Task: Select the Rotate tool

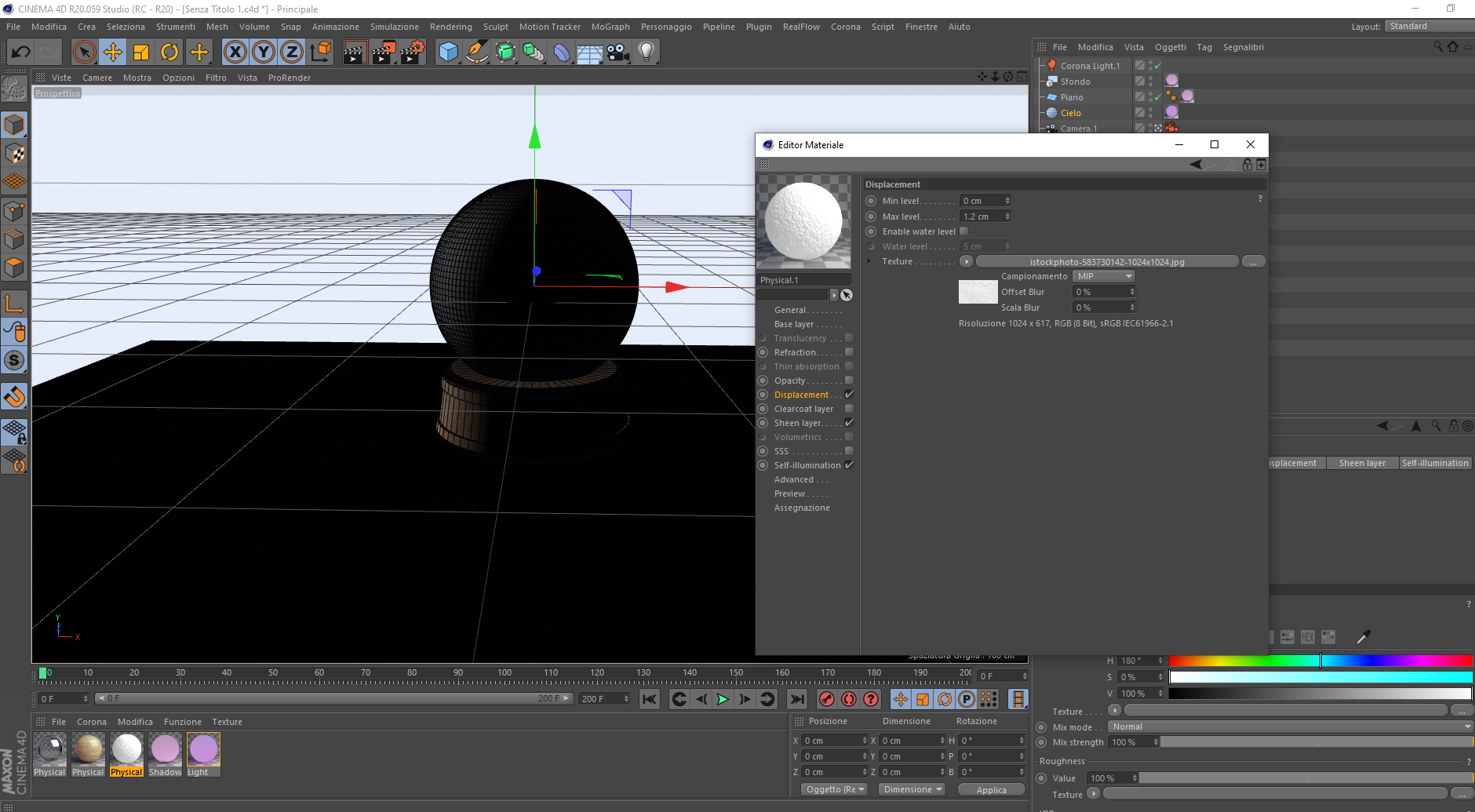Action: (169, 53)
